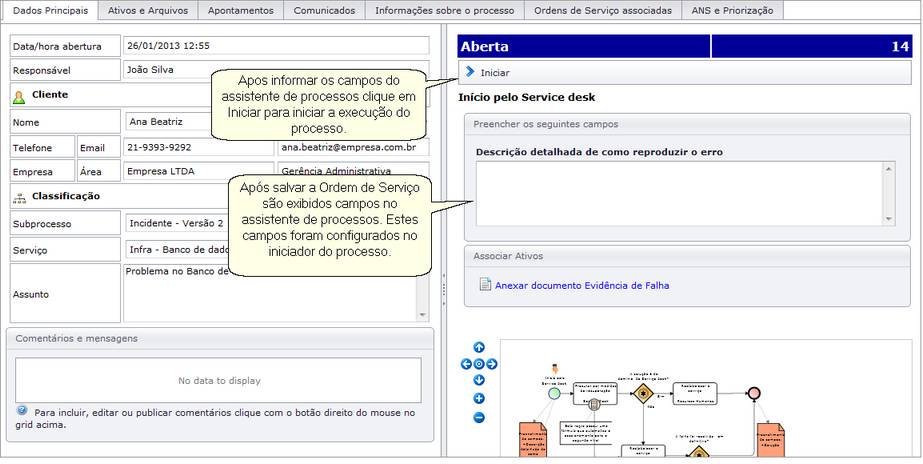
Task: Click the description text area scroll-down arrow
Action: [x=889, y=218]
